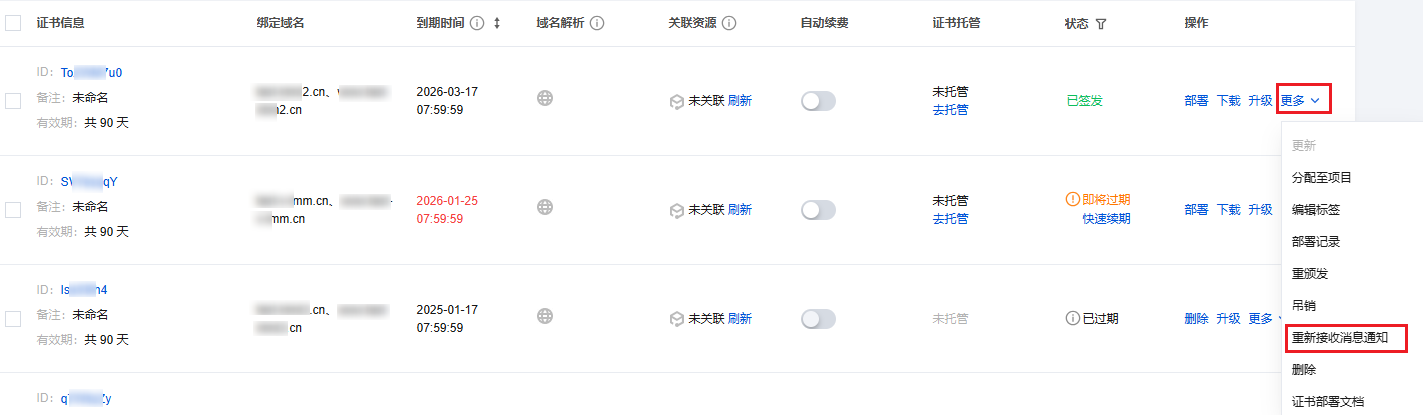The width and height of the screenshot is (1423, 415).
Task: Click the globe DNS icon in first row
Action: tap(545, 99)
